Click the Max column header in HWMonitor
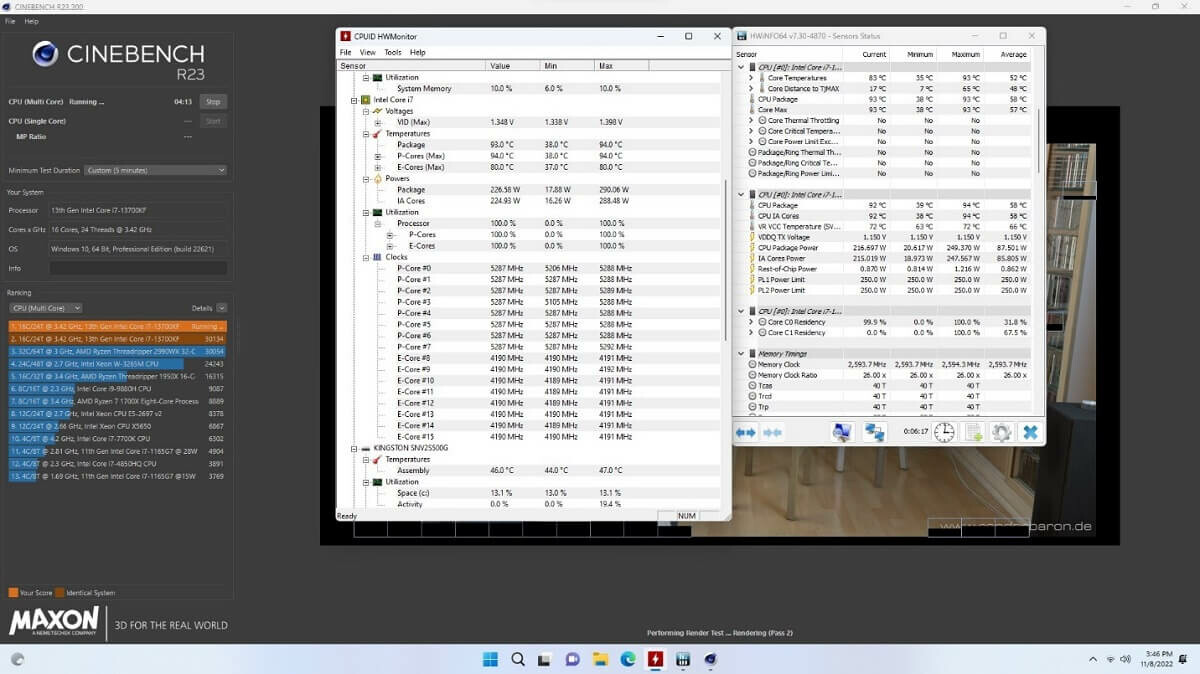Screen dimensions: 1200x674 pyautogui.click(x=622, y=65)
